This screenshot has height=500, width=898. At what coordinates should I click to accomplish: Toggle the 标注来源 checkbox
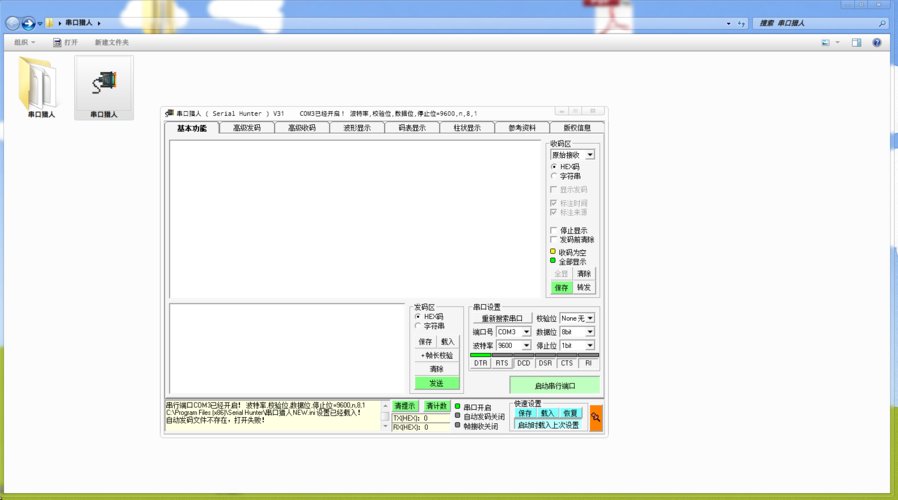tap(553, 212)
